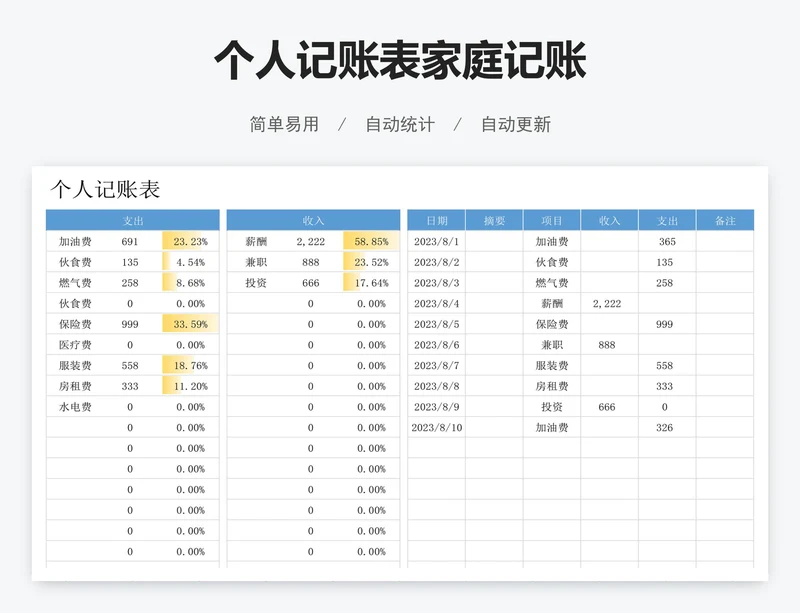Select the 支出 summary table header
The image size is (800, 613).
(133, 220)
